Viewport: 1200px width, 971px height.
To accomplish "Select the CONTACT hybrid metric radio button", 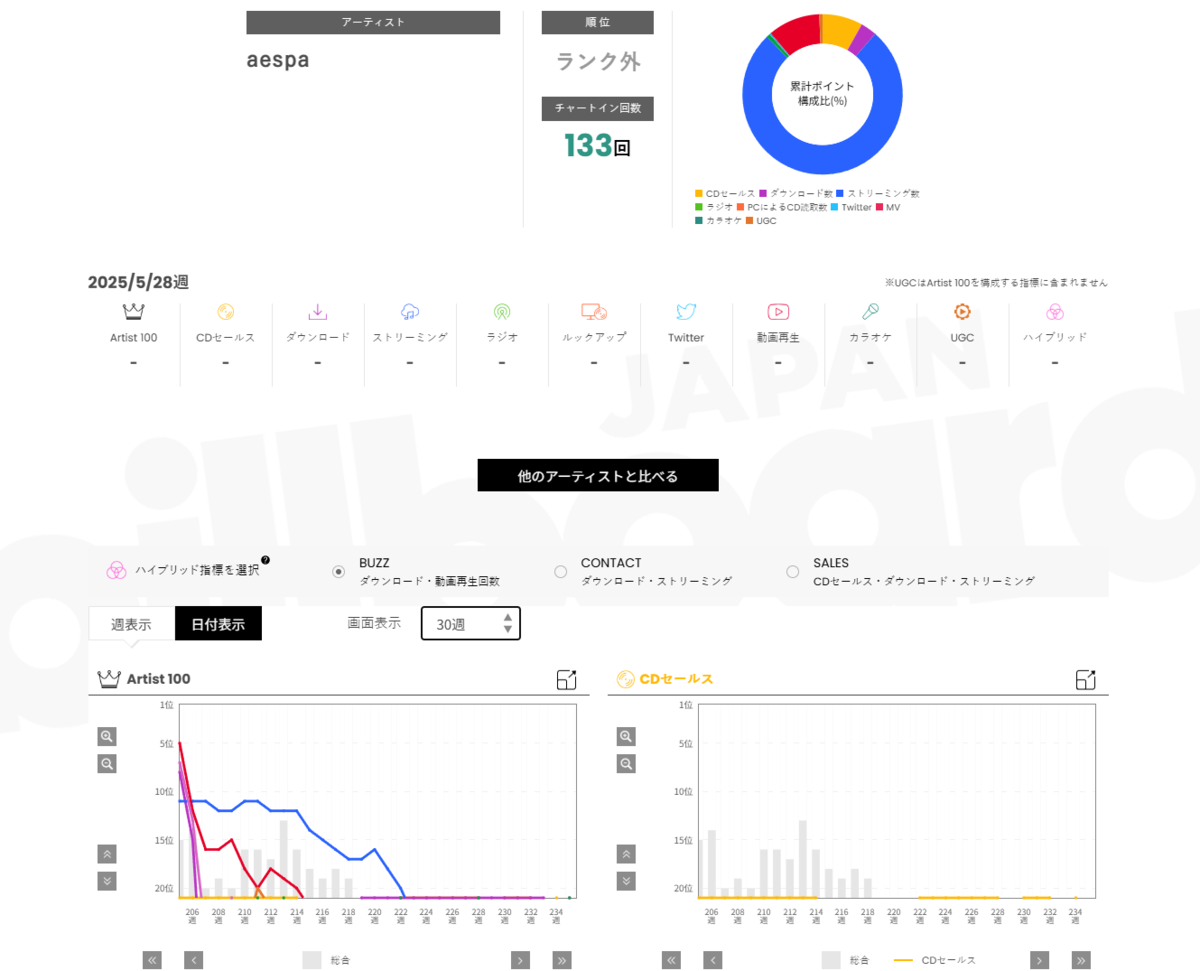I will pos(561,572).
